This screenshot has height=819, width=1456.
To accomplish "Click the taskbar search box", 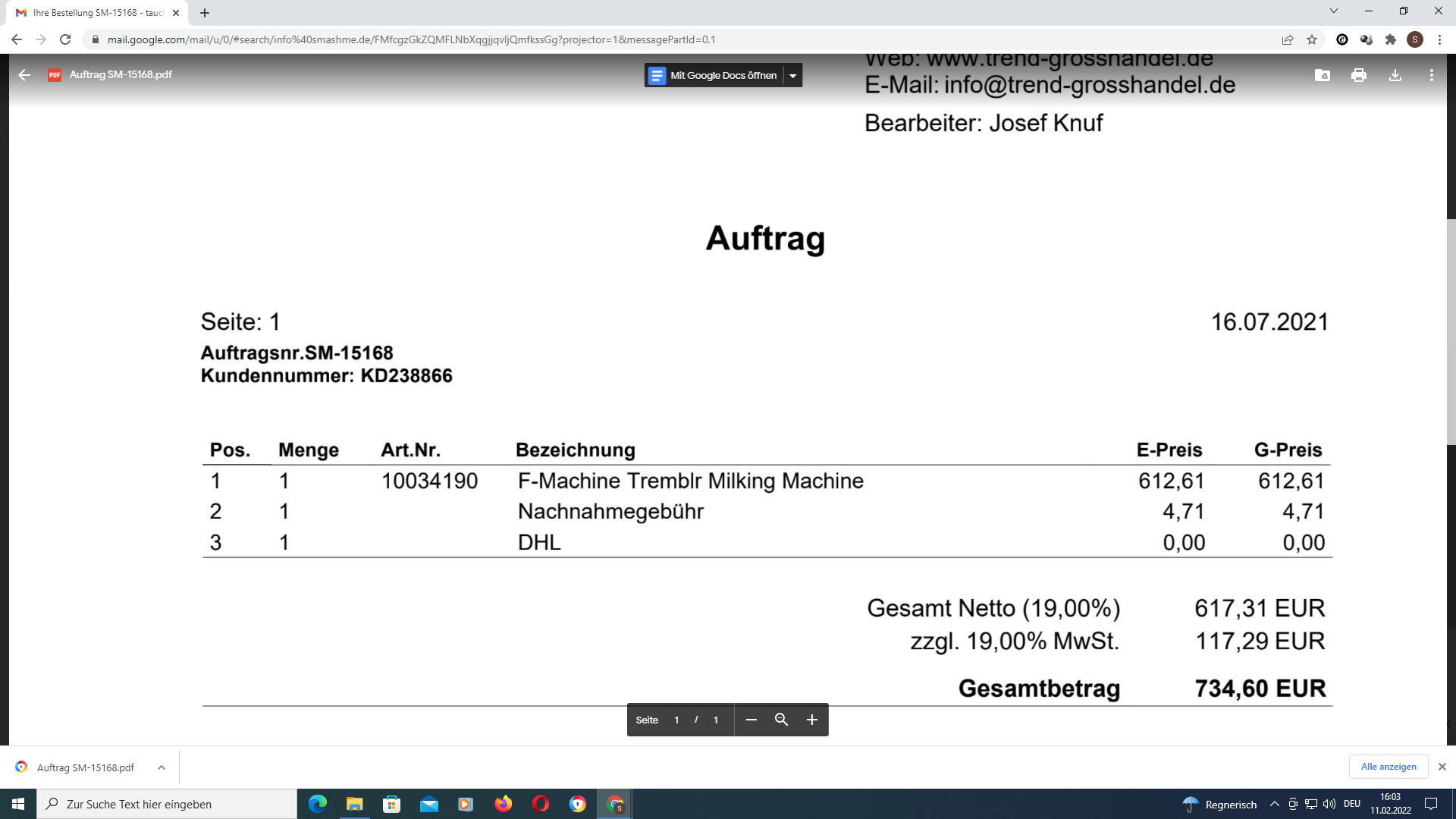I will (x=167, y=804).
